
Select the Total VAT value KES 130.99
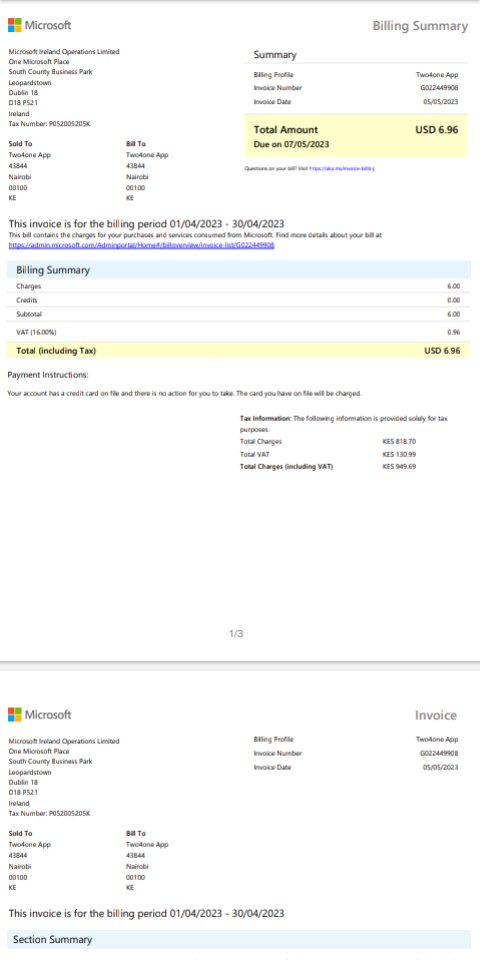click(x=399, y=454)
